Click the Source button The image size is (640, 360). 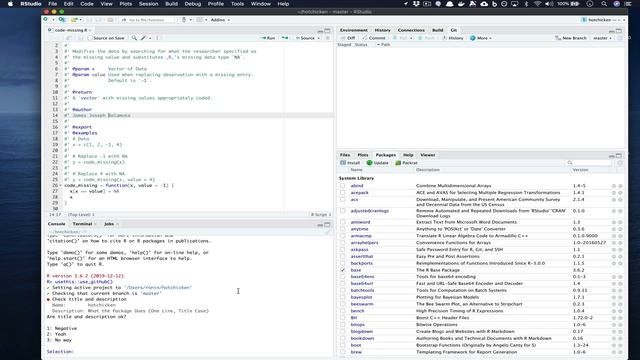click(305, 38)
